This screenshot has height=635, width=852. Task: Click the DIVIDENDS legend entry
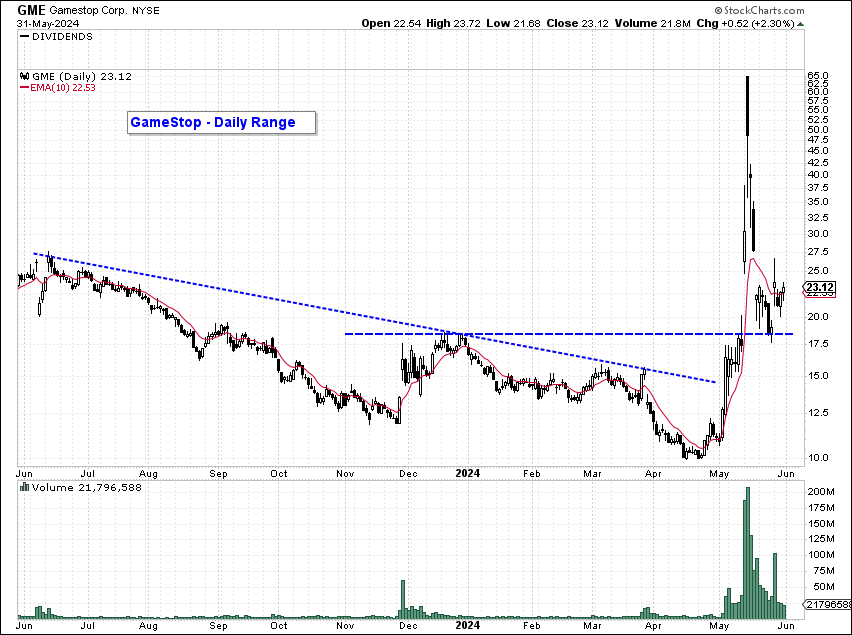[57, 37]
